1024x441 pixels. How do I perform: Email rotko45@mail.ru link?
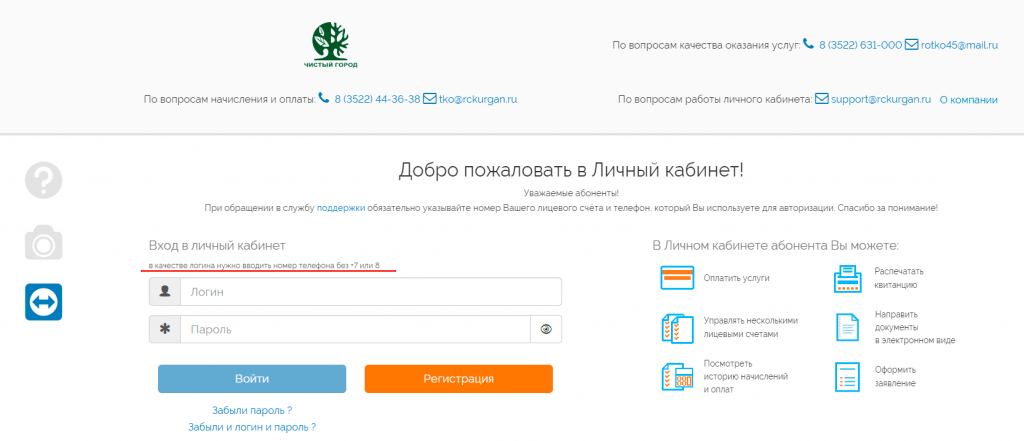pyautogui.click(x=959, y=46)
